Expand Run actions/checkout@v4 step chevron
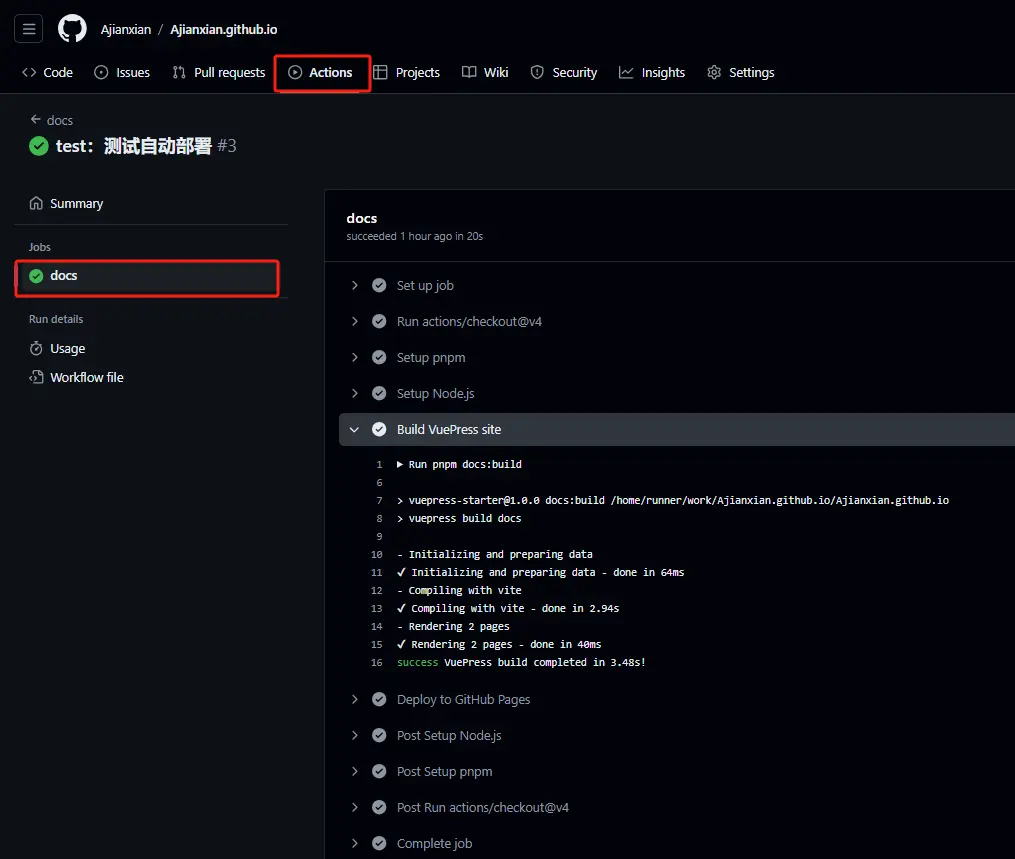The height and width of the screenshot is (859, 1015). tap(355, 322)
